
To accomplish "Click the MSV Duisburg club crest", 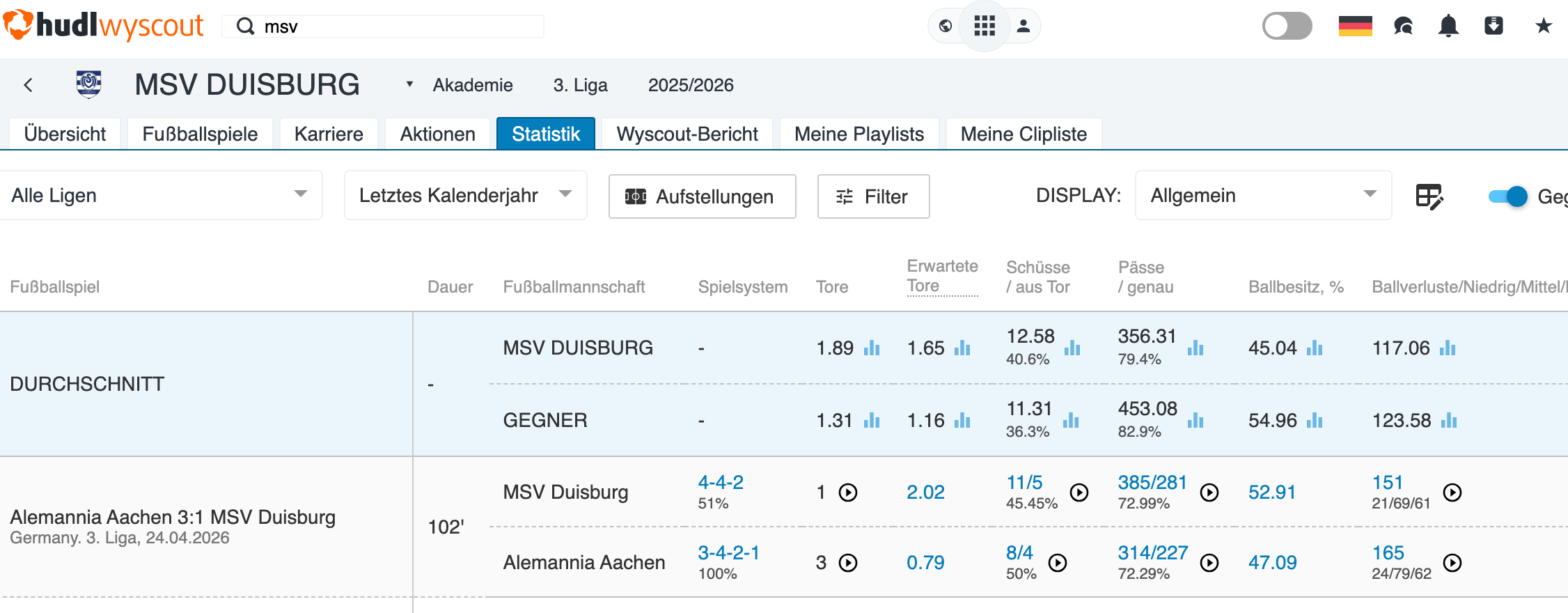I will pyautogui.click(x=88, y=84).
